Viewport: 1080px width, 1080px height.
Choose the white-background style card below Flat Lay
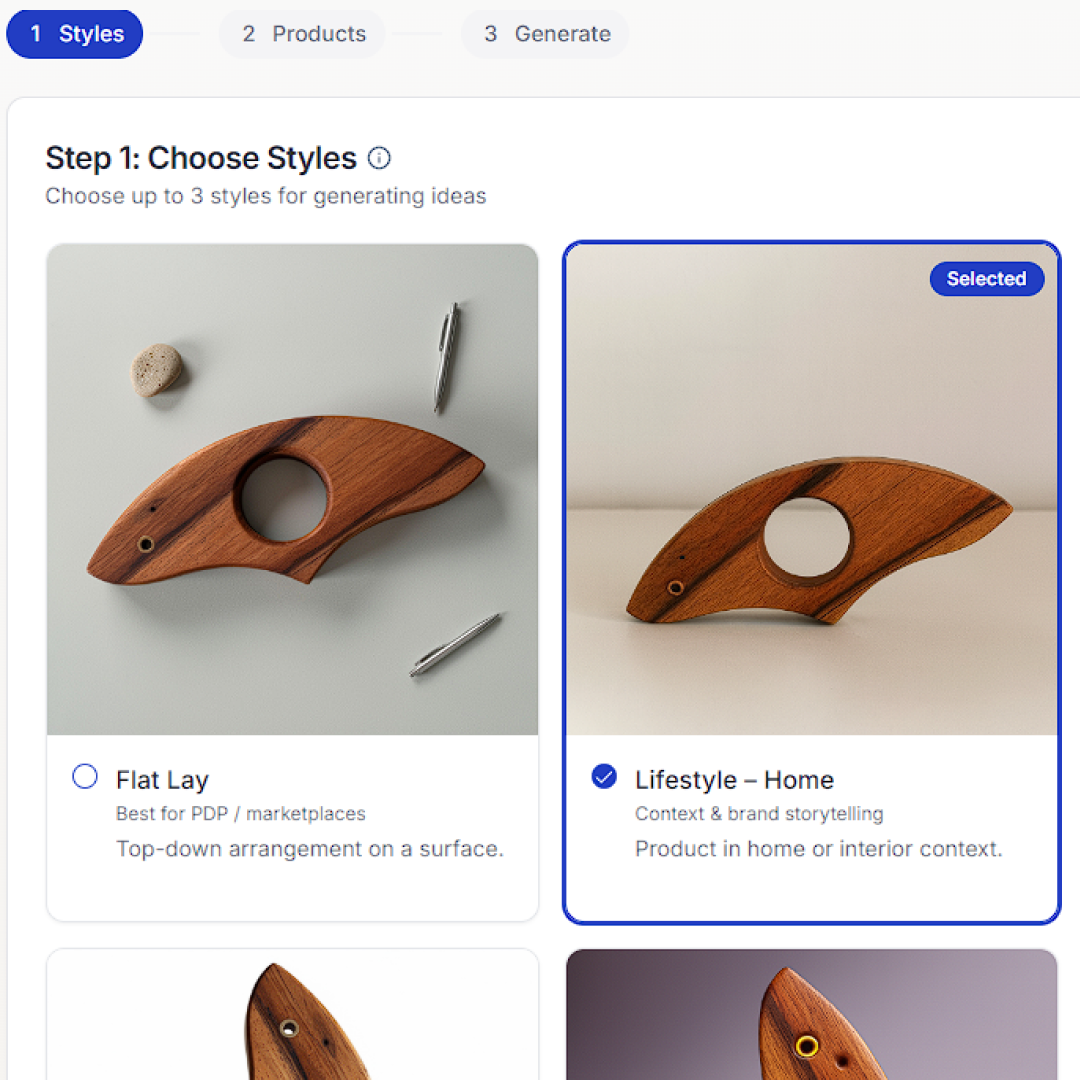pos(292,1015)
